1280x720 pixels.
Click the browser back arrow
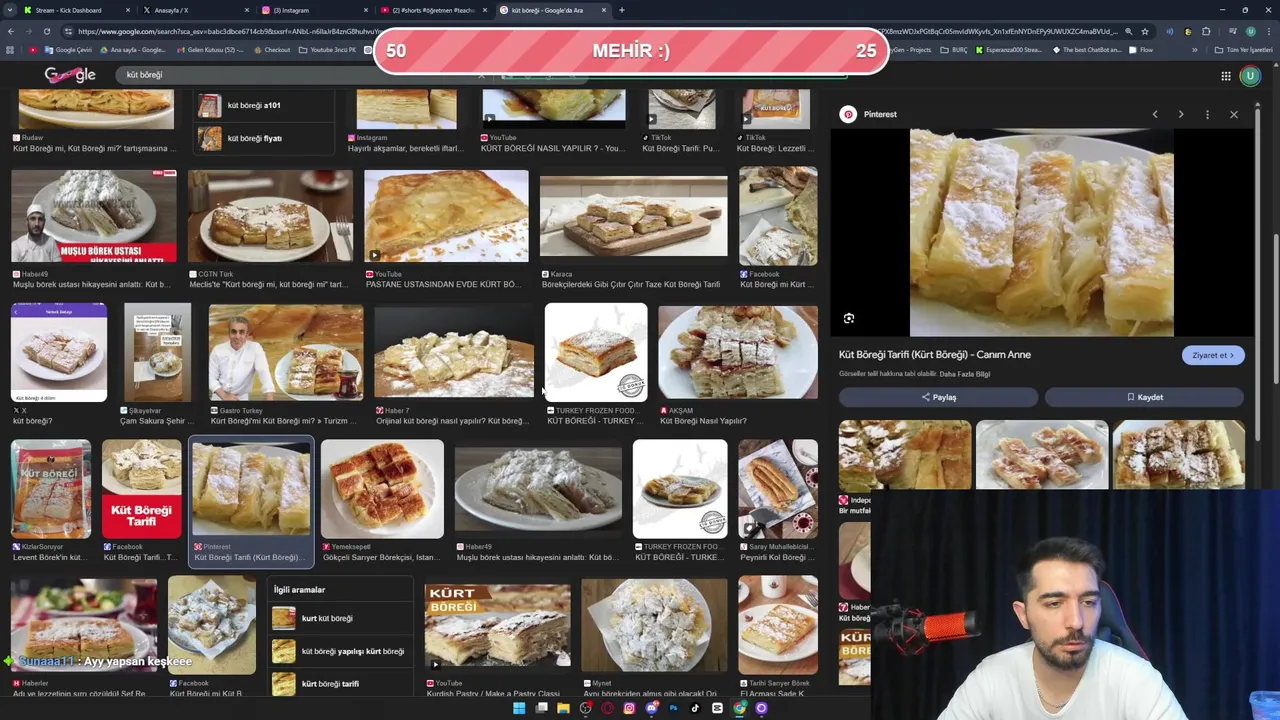click(10, 31)
